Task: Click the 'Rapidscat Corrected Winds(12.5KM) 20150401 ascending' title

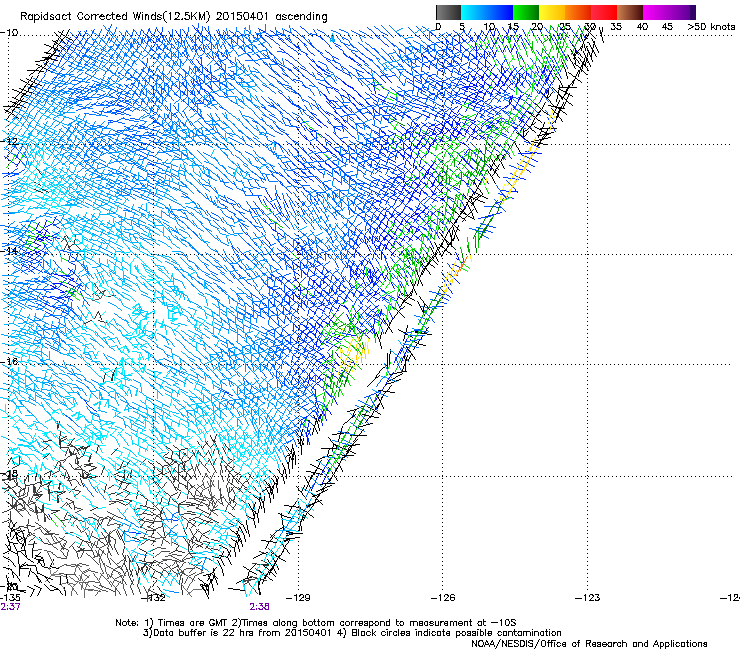Action: (x=174, y=17)
